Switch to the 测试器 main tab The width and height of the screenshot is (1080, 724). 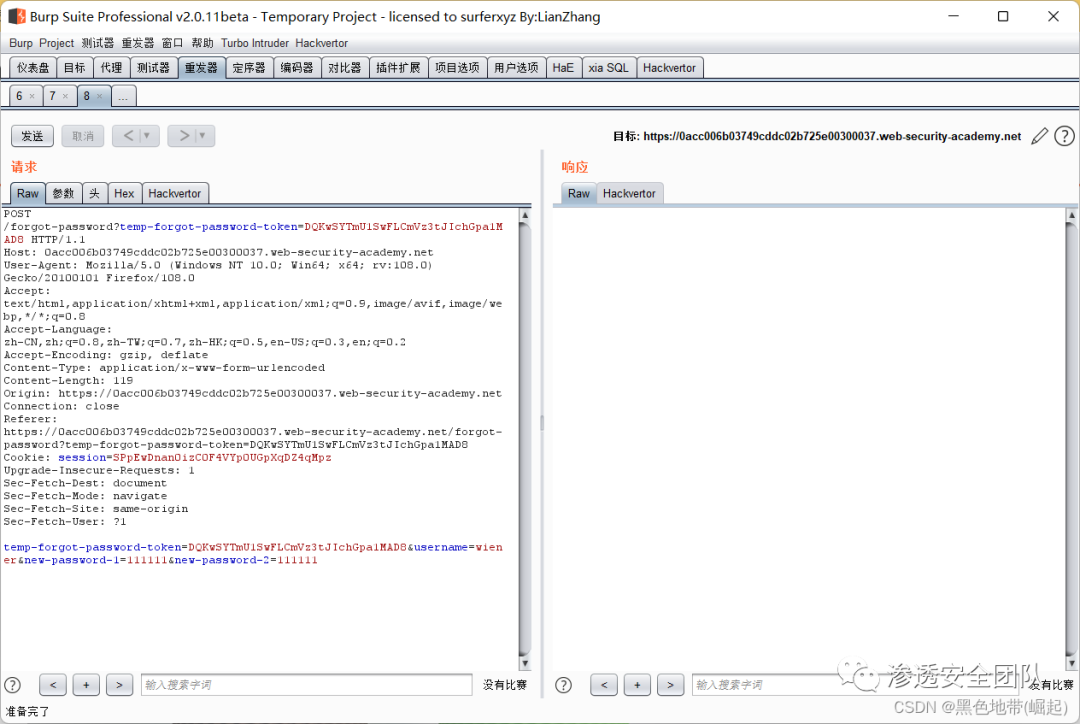tap(153, 68)
